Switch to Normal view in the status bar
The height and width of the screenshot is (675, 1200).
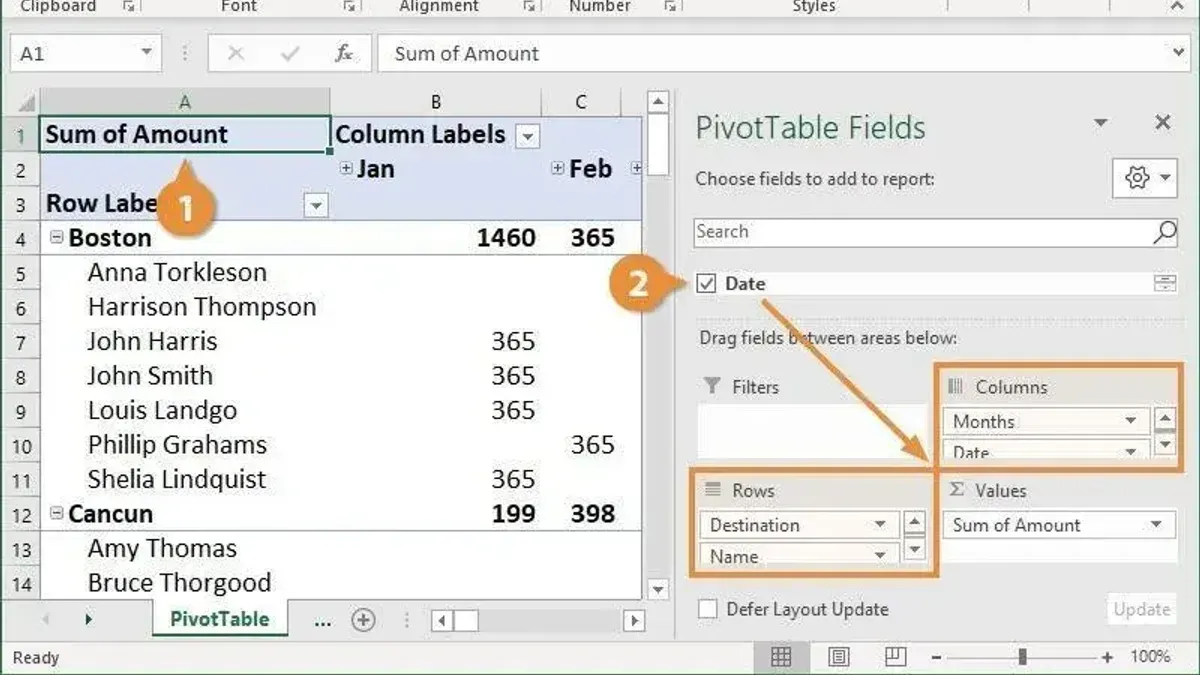(x=781, y=657)
